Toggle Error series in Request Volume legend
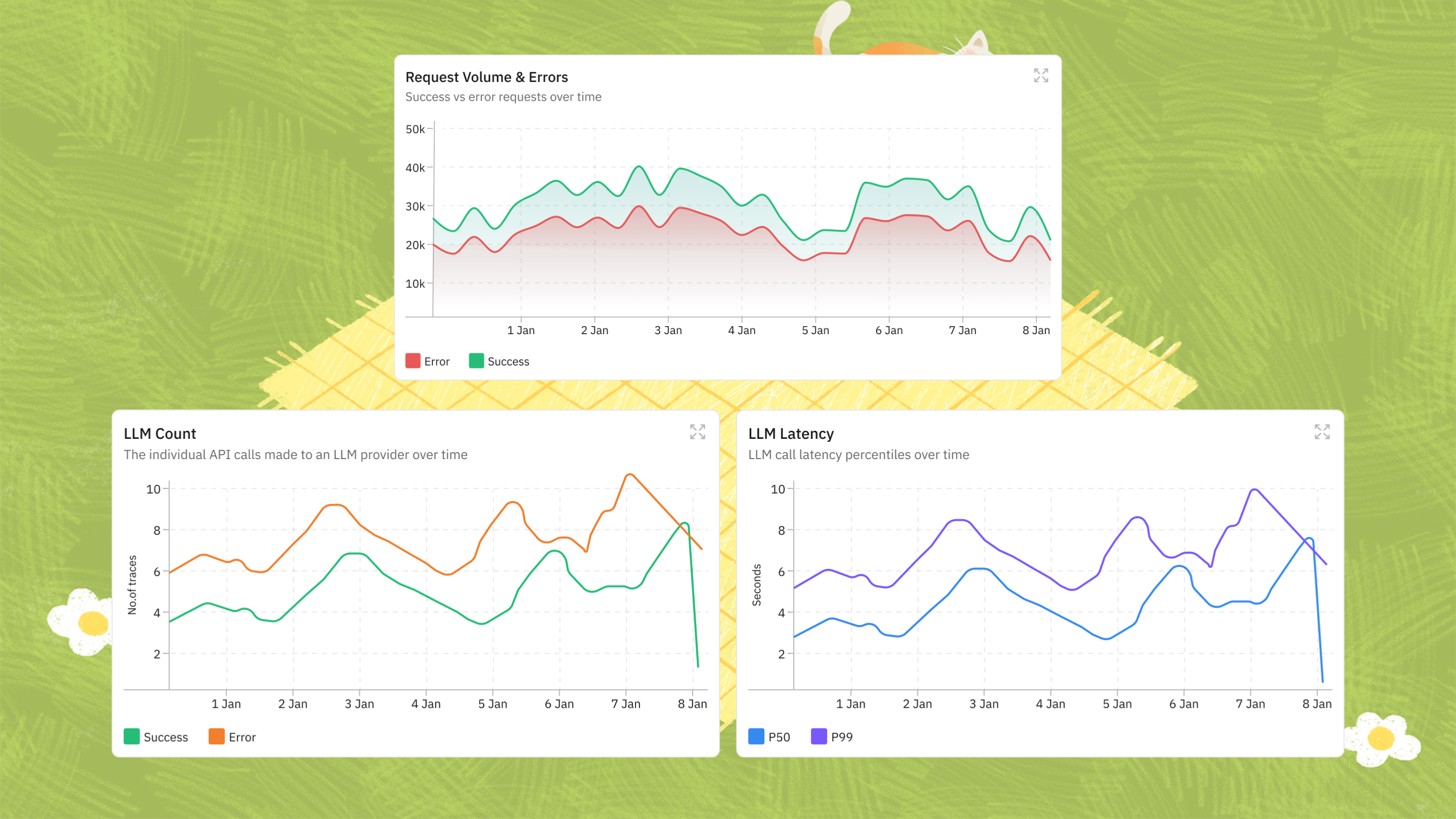This screenshot has height=819, width=1456. [427, 361]
